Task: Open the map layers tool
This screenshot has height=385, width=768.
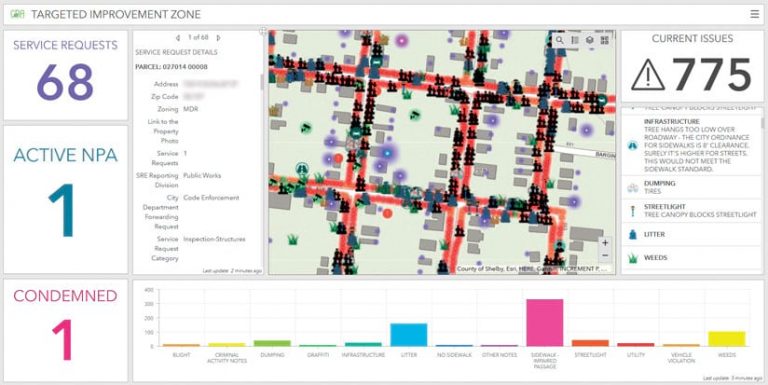Action: click(x=590, y=40)
